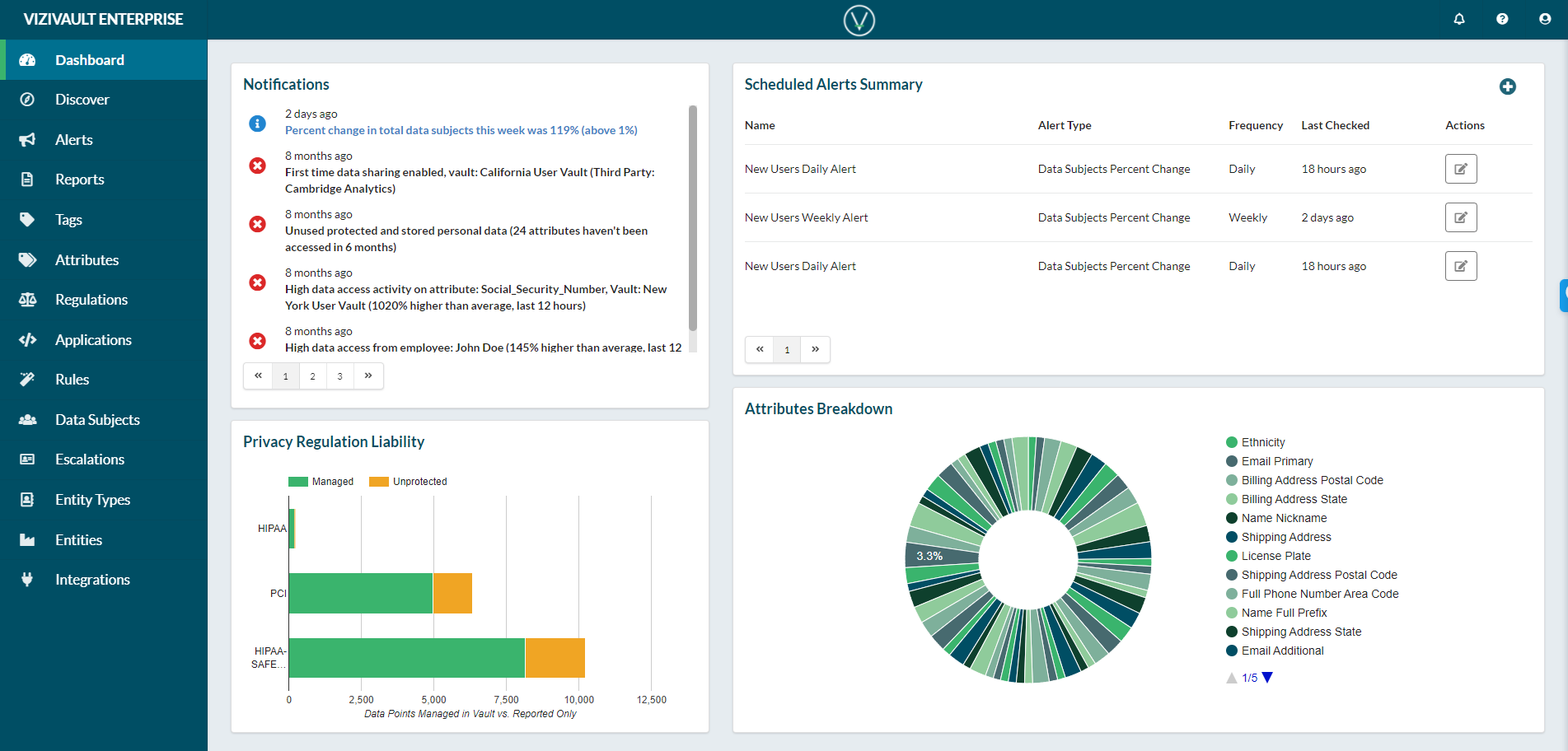Go to next attributes legend page arrow
The width and height of the screenshot is (1568, 751).
coord(1267,678)
